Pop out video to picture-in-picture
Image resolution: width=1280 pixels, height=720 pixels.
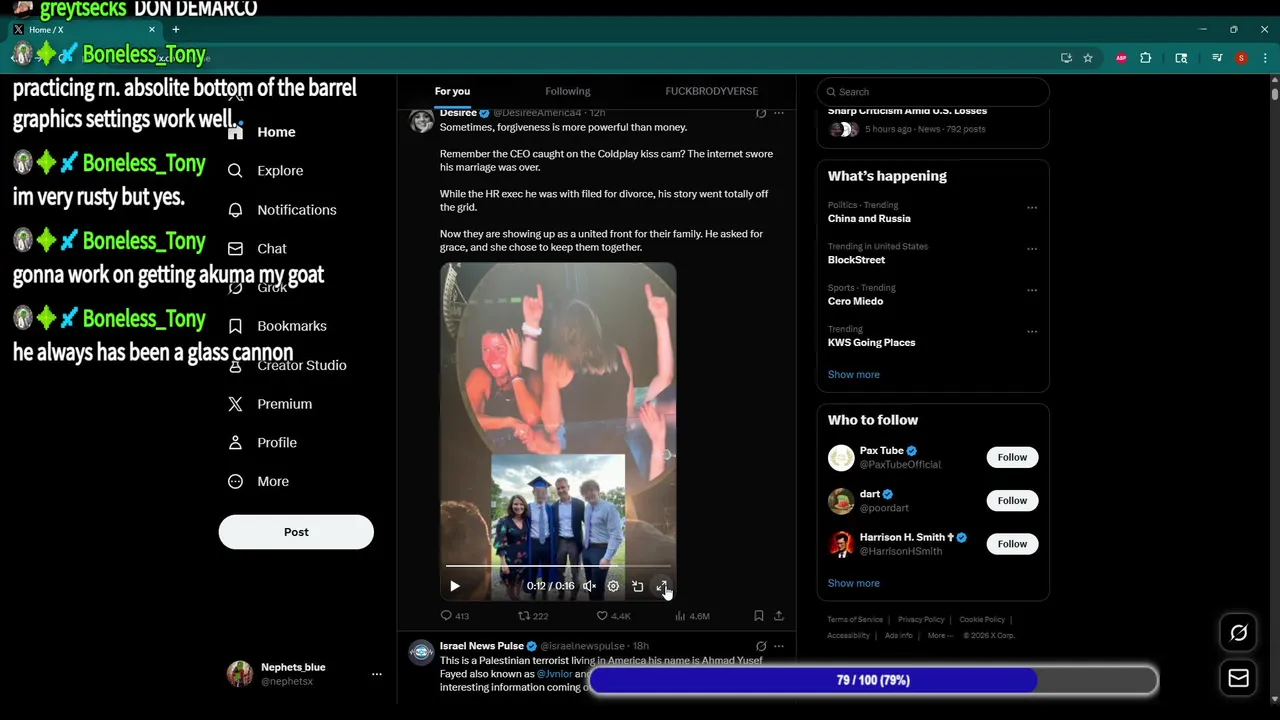click(637, 586)
